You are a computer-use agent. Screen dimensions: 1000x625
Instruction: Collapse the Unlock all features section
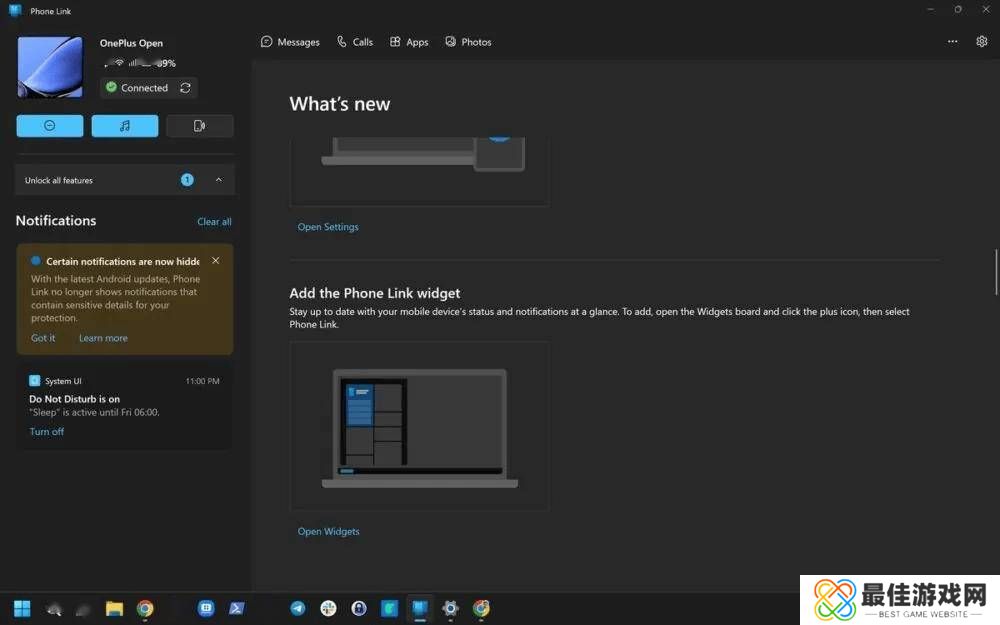tap(219, 180)
